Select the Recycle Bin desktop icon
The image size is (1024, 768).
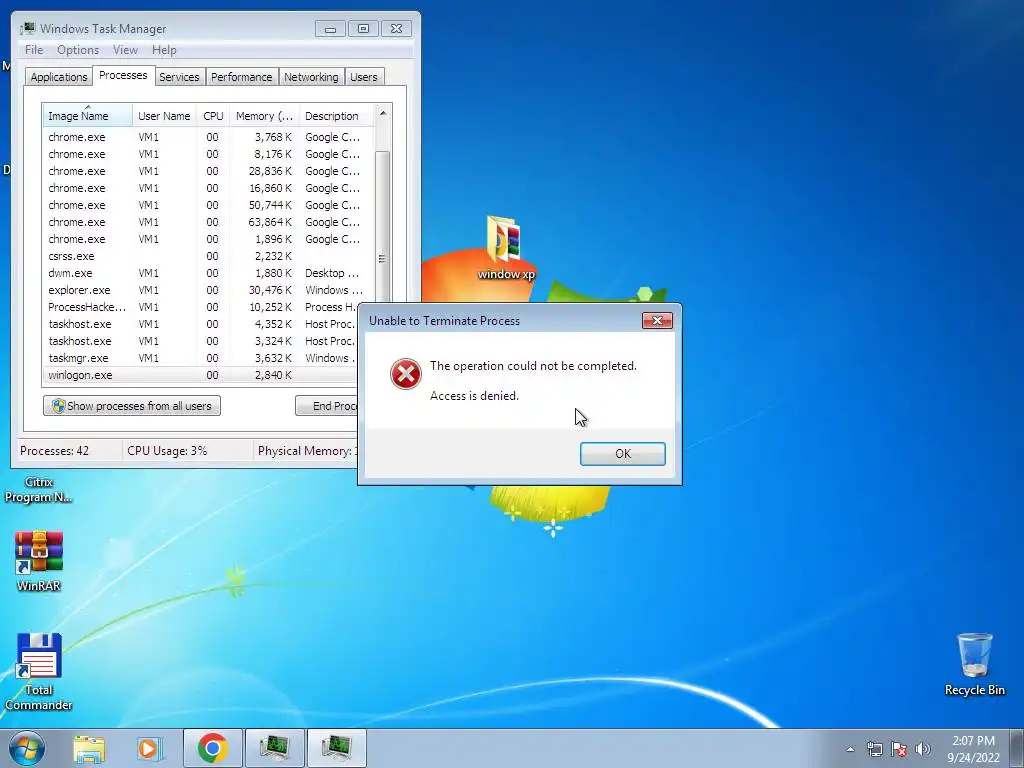coord(974,664)
